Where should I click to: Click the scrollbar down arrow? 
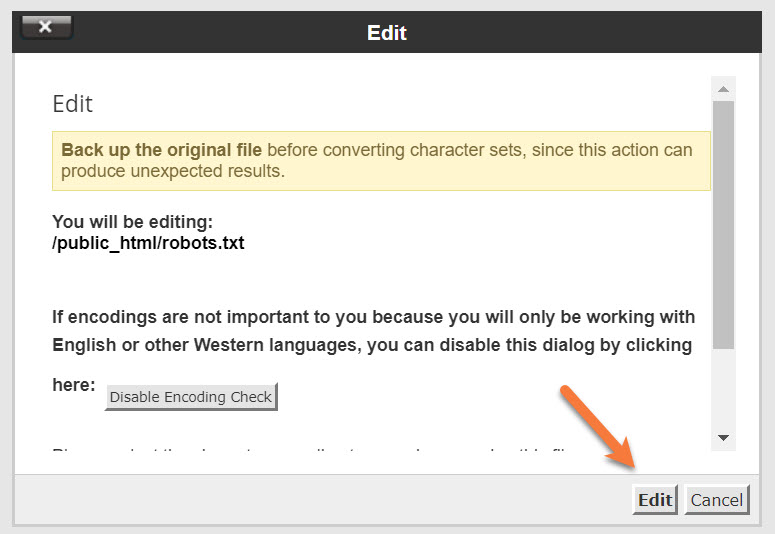tap(723, 438)
